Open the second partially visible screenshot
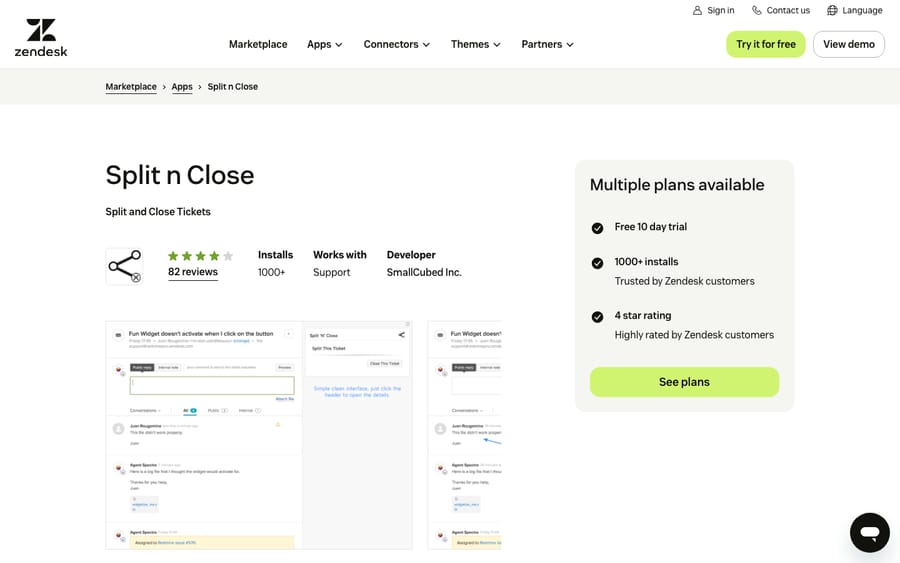 tap(464, 435)
